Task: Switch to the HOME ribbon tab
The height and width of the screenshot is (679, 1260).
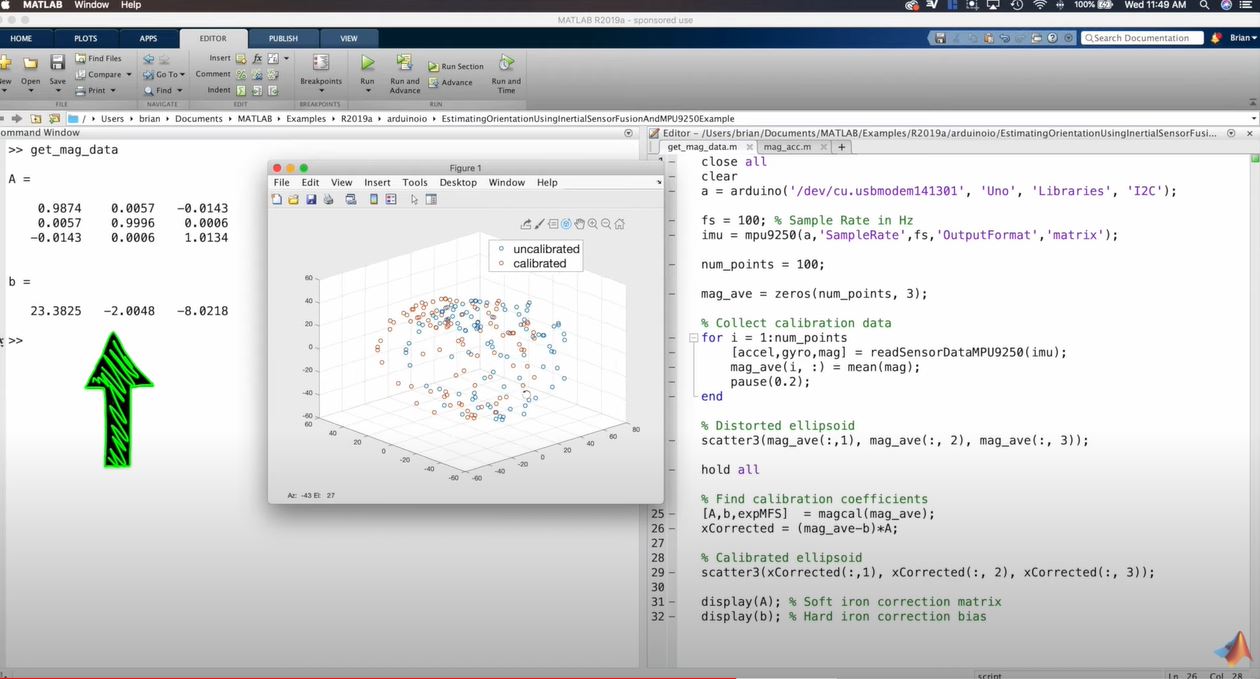Action: (21, 39)
